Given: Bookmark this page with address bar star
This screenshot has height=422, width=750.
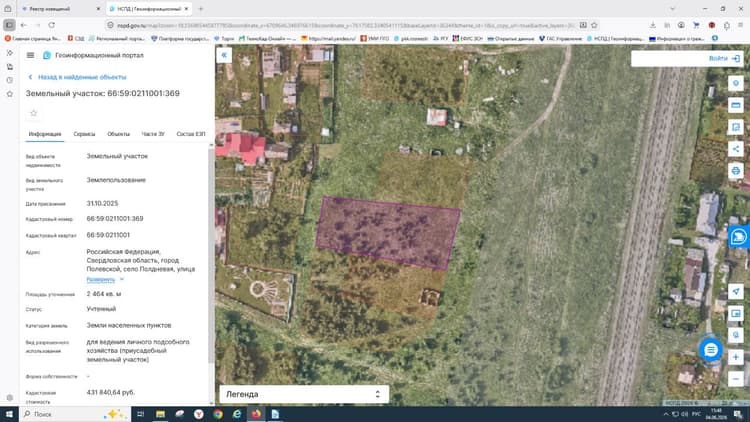Looking at the screenshot, I should [594, 25].
